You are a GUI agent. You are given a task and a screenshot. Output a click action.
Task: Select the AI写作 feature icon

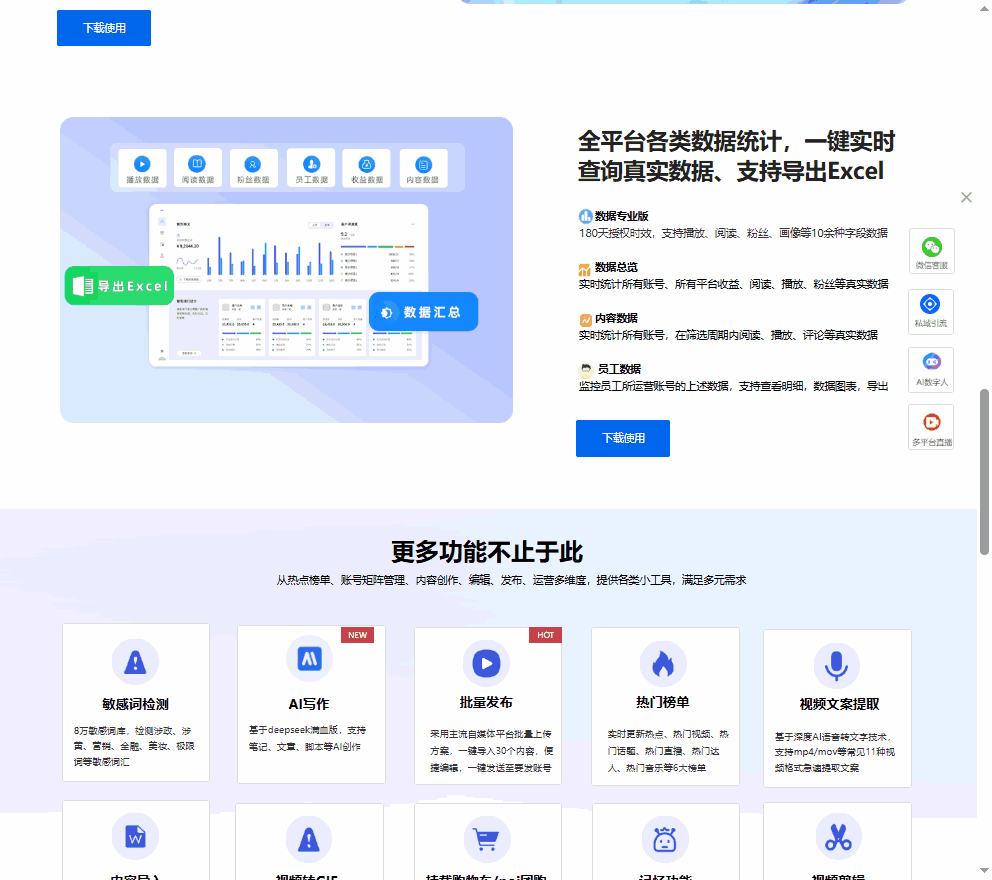pyautogui.click(x=310, y=658)
